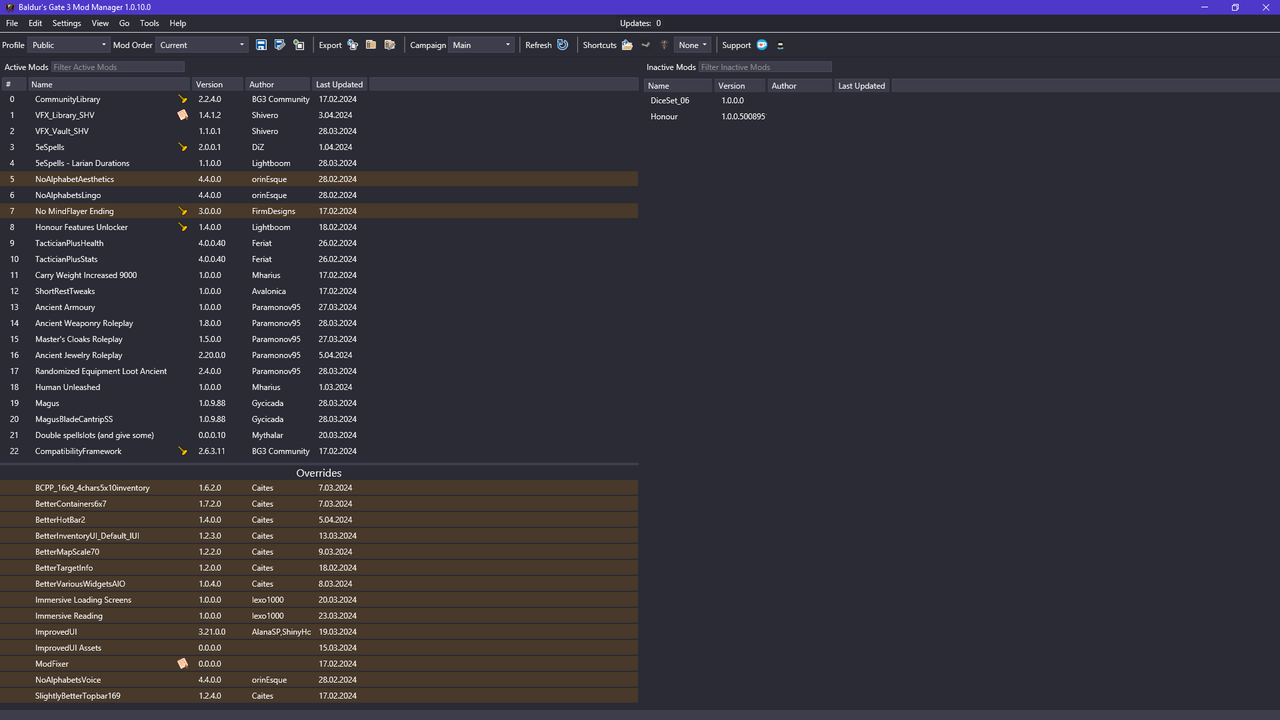Open the Tools menu
The width and height of the screenshot is (1280, 720).
149,23
